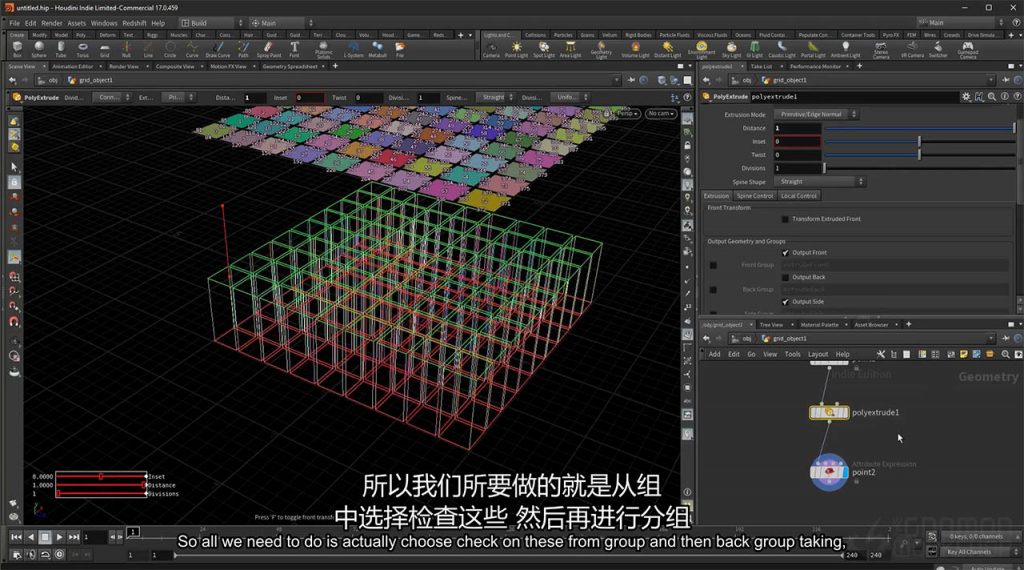The image size is (1024, 570).
Task: Add a Distant Light from shelf
Action: (667, 49)
